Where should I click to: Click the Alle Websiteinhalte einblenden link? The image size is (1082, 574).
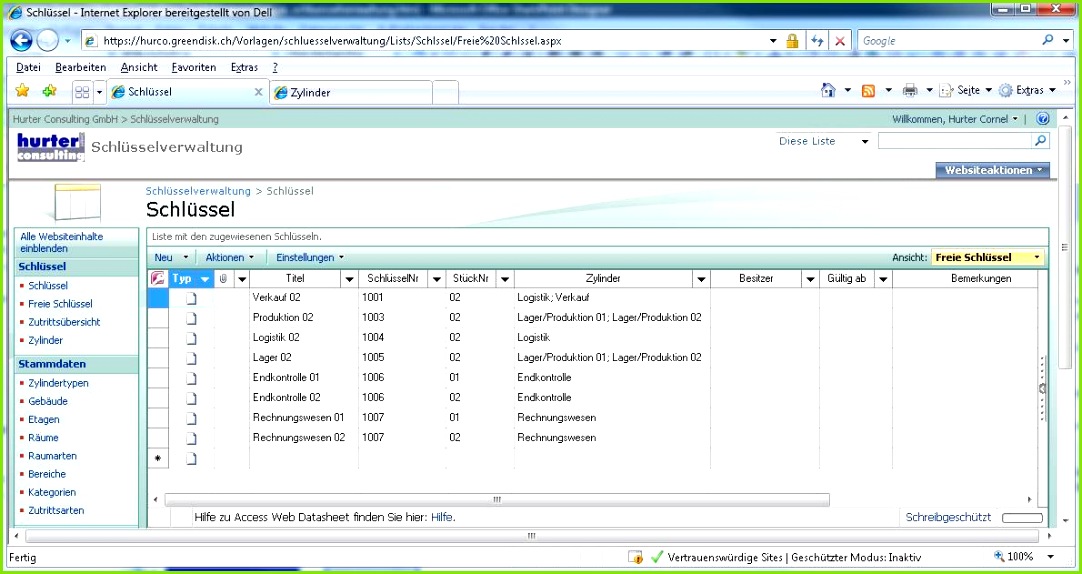click(x=62, y=242)
